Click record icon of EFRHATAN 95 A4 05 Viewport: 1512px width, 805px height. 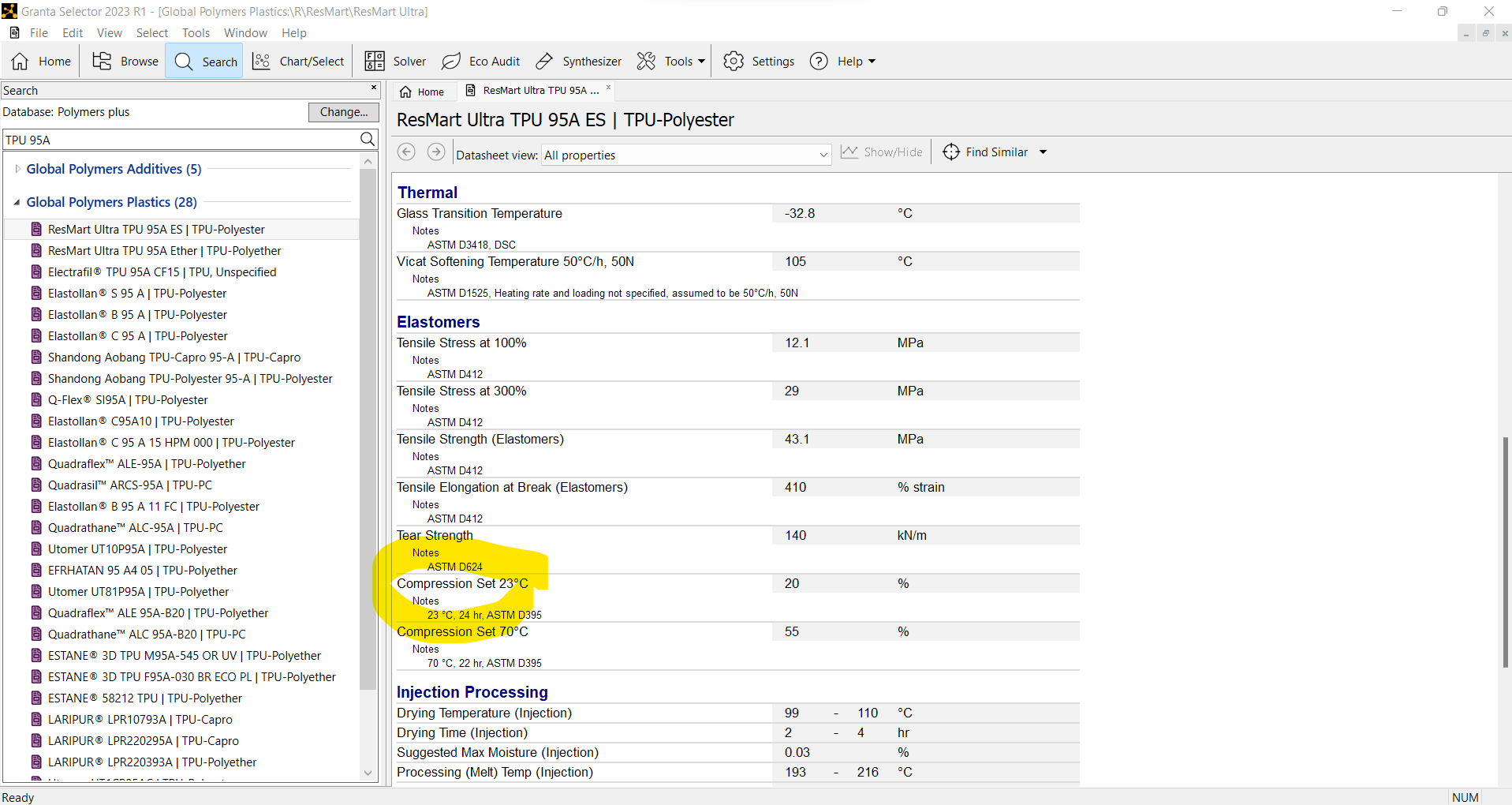[36, 570]
